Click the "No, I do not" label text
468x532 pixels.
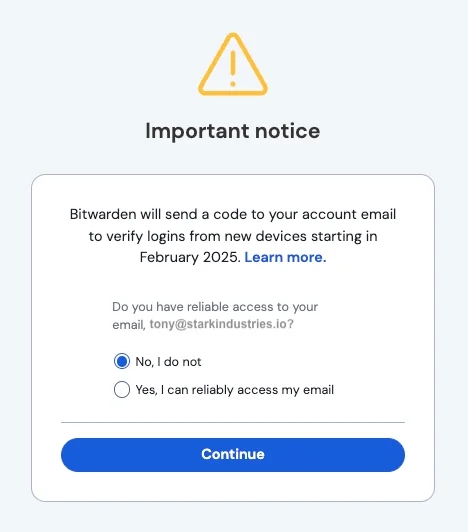pos(168,362)
